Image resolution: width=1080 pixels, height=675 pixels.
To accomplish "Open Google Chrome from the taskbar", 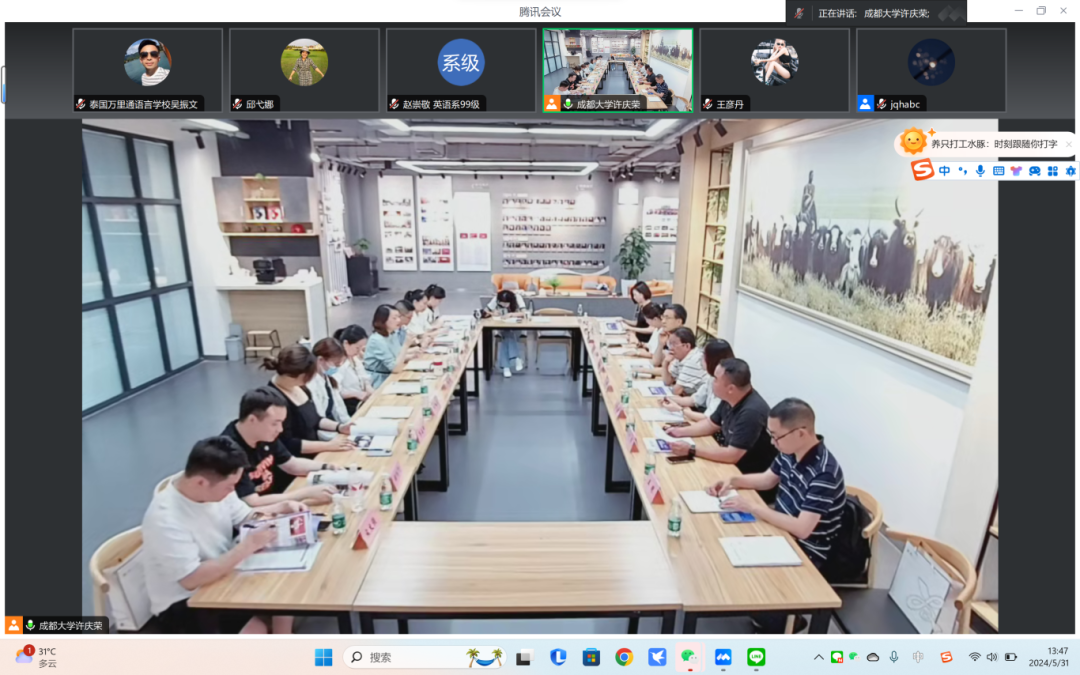I will [624, 657].
